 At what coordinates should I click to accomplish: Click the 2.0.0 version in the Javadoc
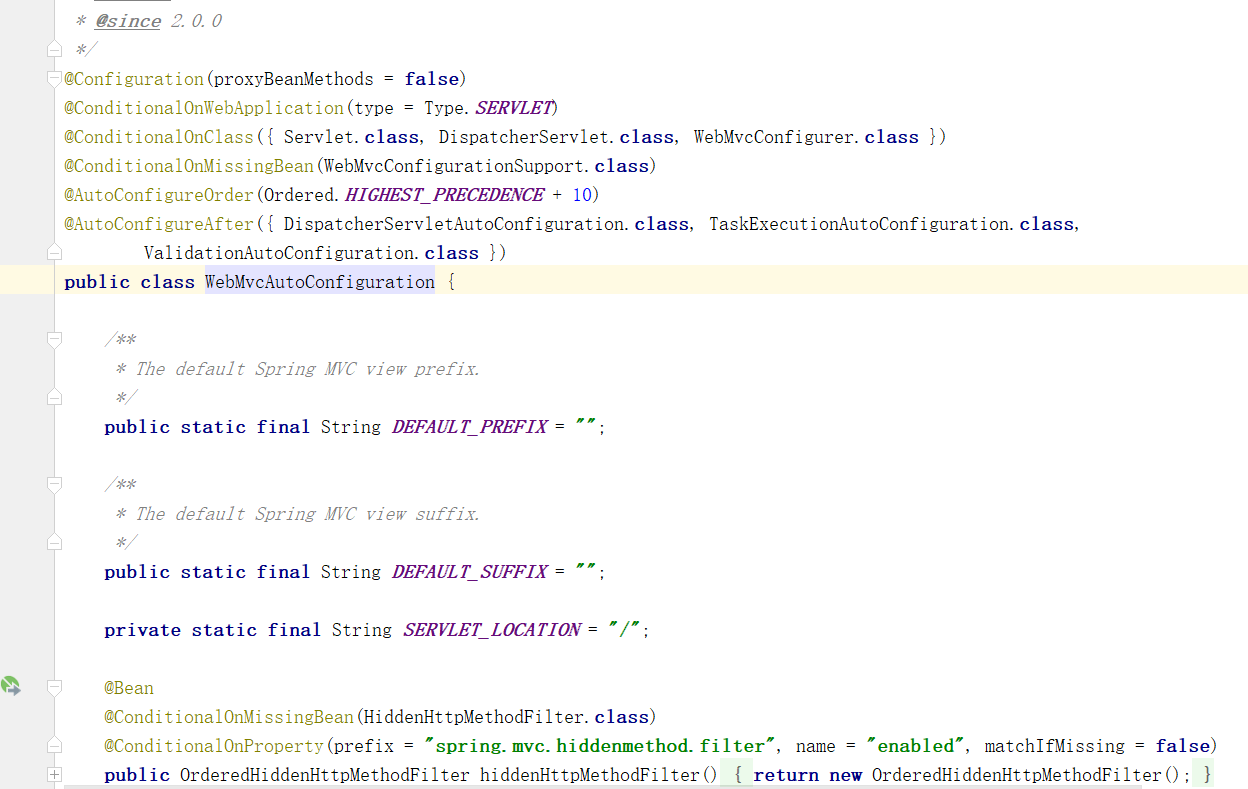point(196,21)
